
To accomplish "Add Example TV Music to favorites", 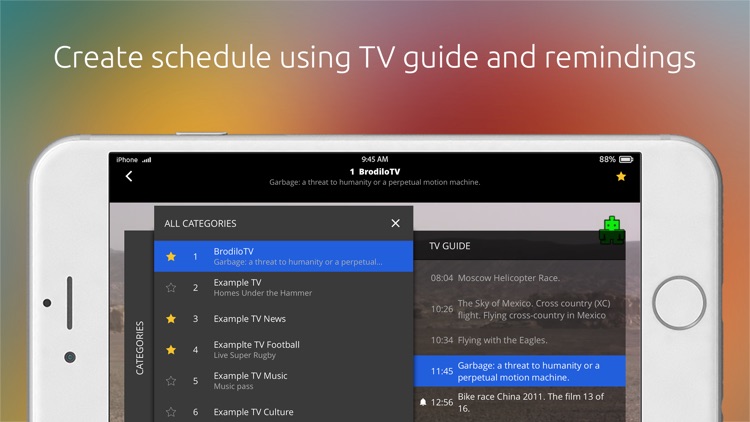I will coord(171,381).
